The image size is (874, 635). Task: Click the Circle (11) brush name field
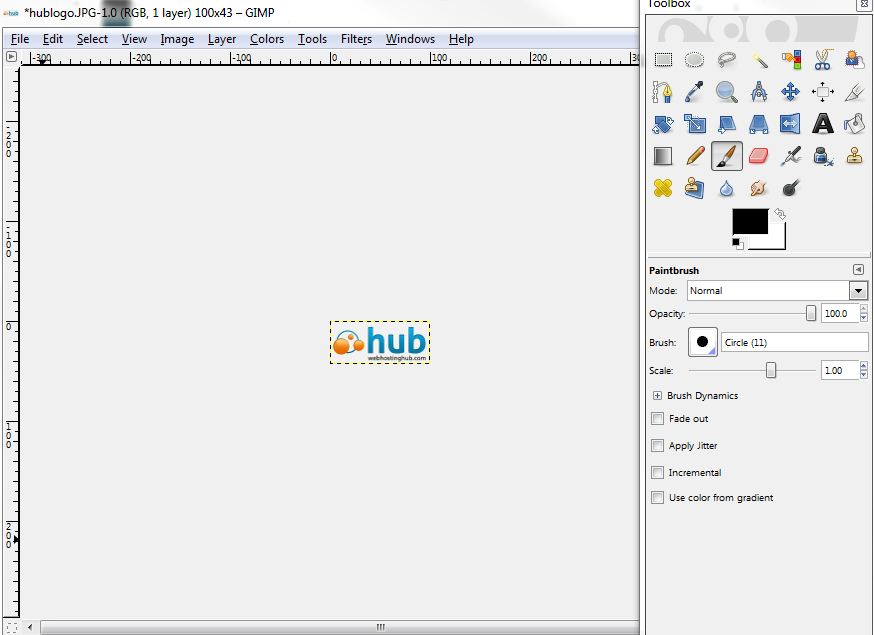pyautogui.click(x=794, y=343)
